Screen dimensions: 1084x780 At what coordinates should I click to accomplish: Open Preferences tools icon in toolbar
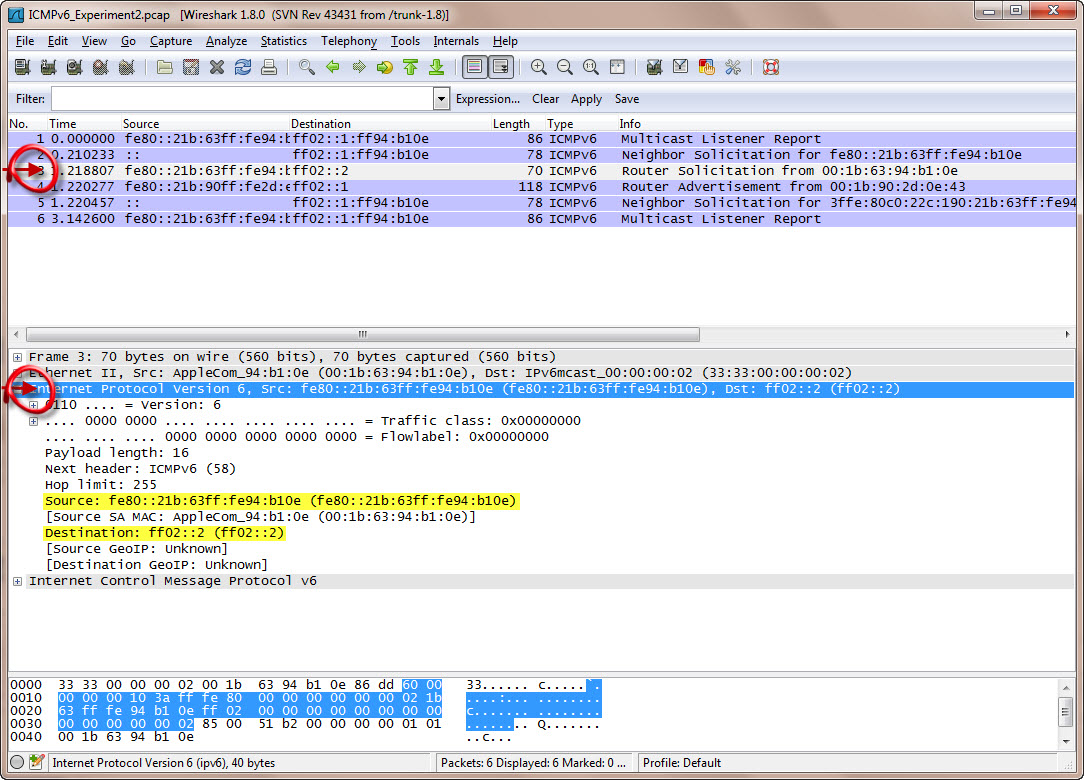[733, 67]
